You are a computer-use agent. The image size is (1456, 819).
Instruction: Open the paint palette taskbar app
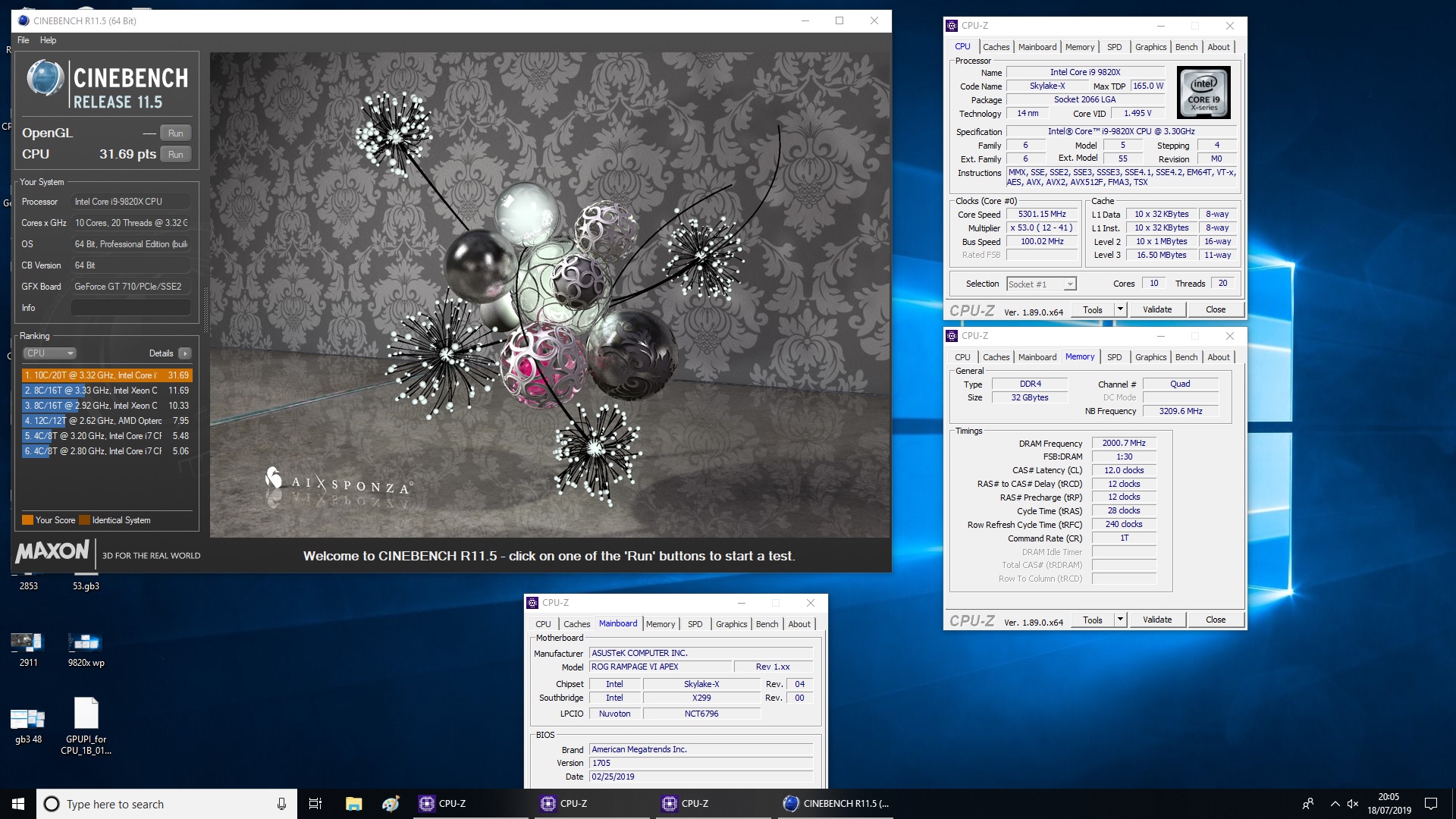tap(391, 804)
